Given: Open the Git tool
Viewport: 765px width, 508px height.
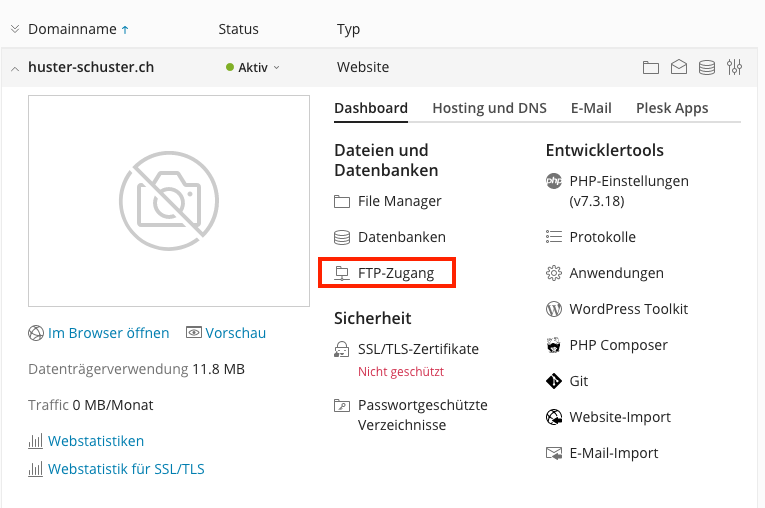Looking at the screenshot, I should pos(578,381).
